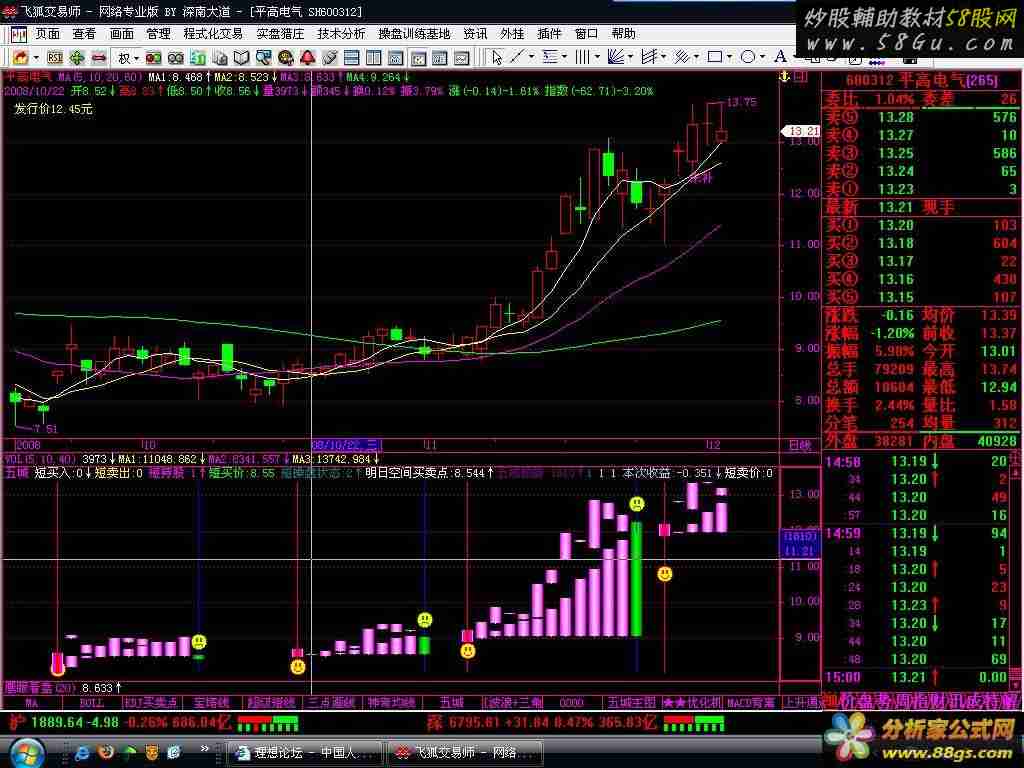Click the yellow anchor icon above price axis
The width and height of the screenshot is (1024, 768).
click(784, 76)
